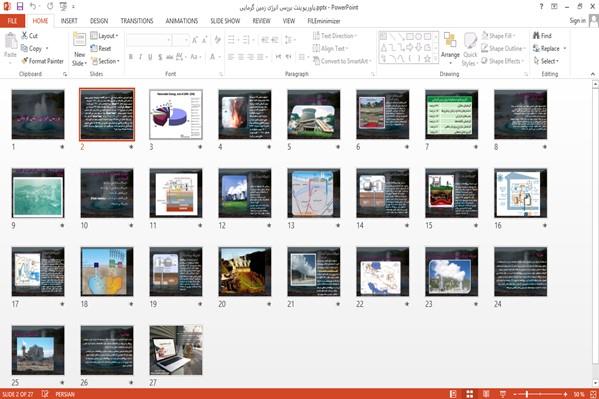Fit slide to current window icon
This screenshot has height=399, width=599.
593,394
